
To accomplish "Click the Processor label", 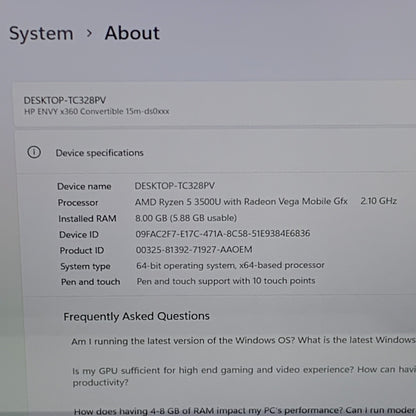I will point(78,202).
